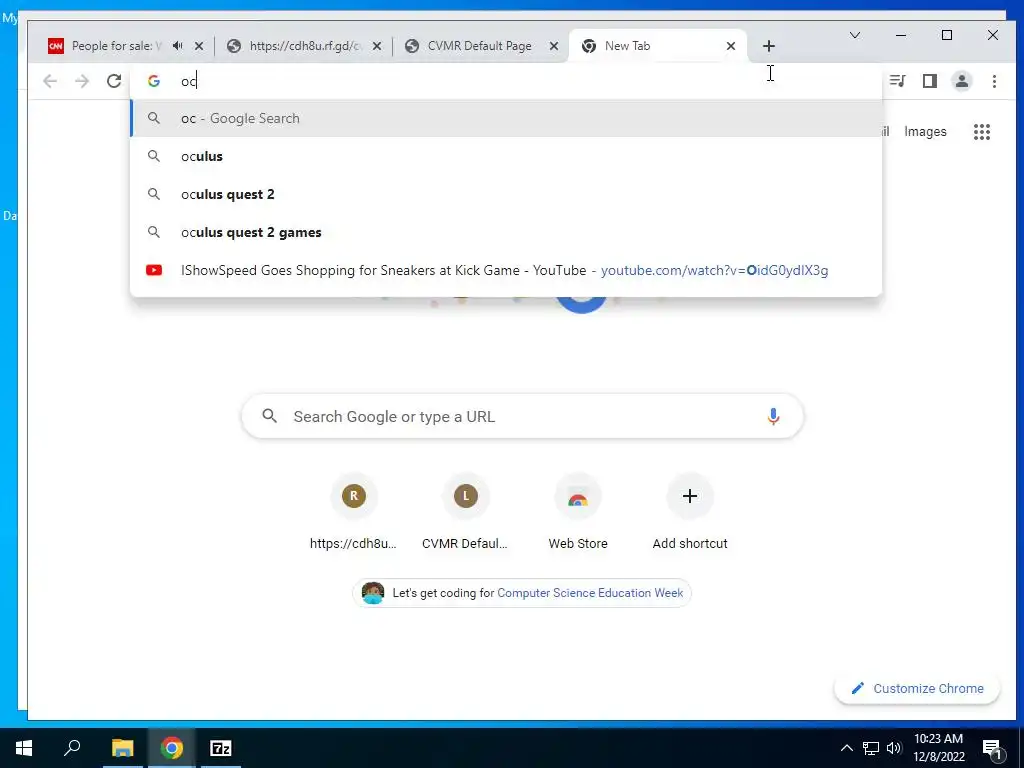The height and width of the screenshot is (768, 1024).
Task: Close the 'People for sale' tab
Action: [x=199, y=46]
